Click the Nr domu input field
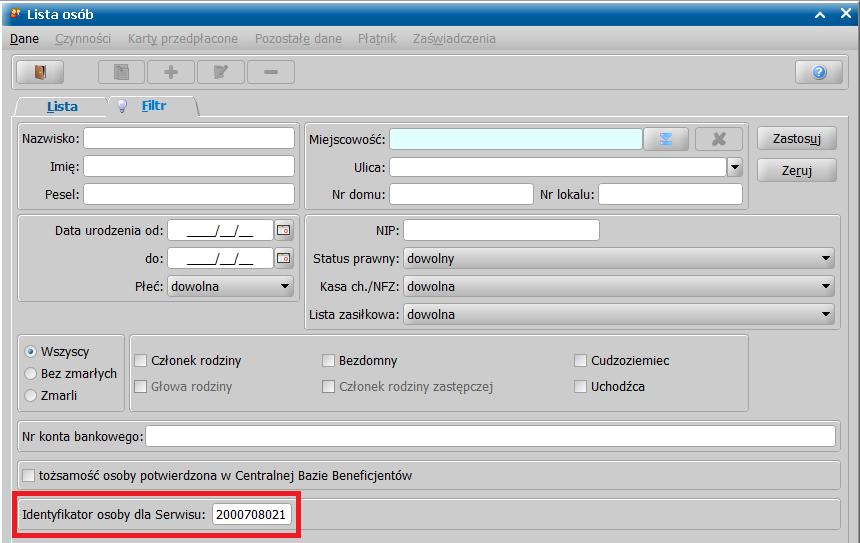The image size is (860, 543). [461, 194]
